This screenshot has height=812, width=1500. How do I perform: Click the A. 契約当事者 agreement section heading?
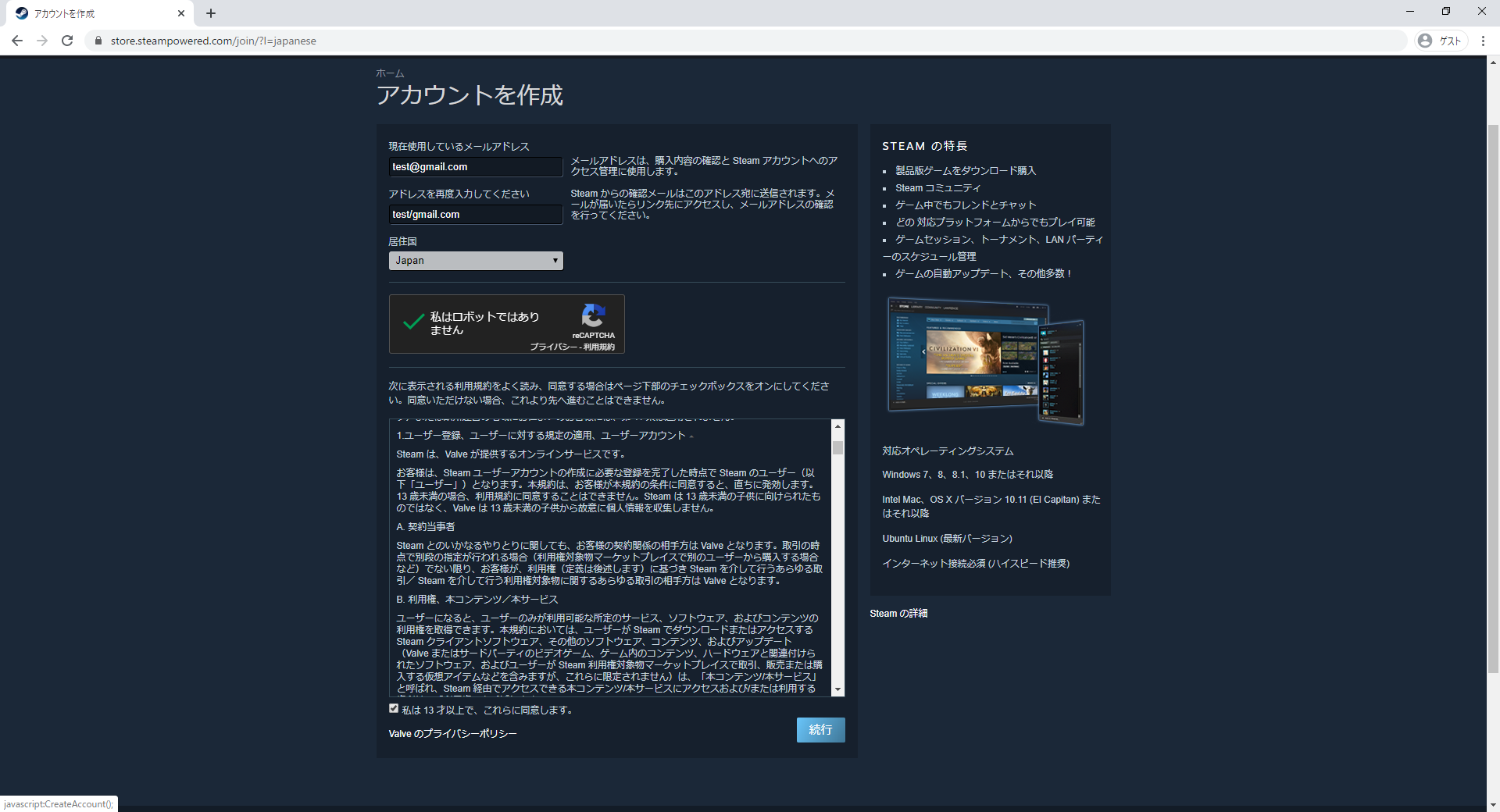coord(426,527)
